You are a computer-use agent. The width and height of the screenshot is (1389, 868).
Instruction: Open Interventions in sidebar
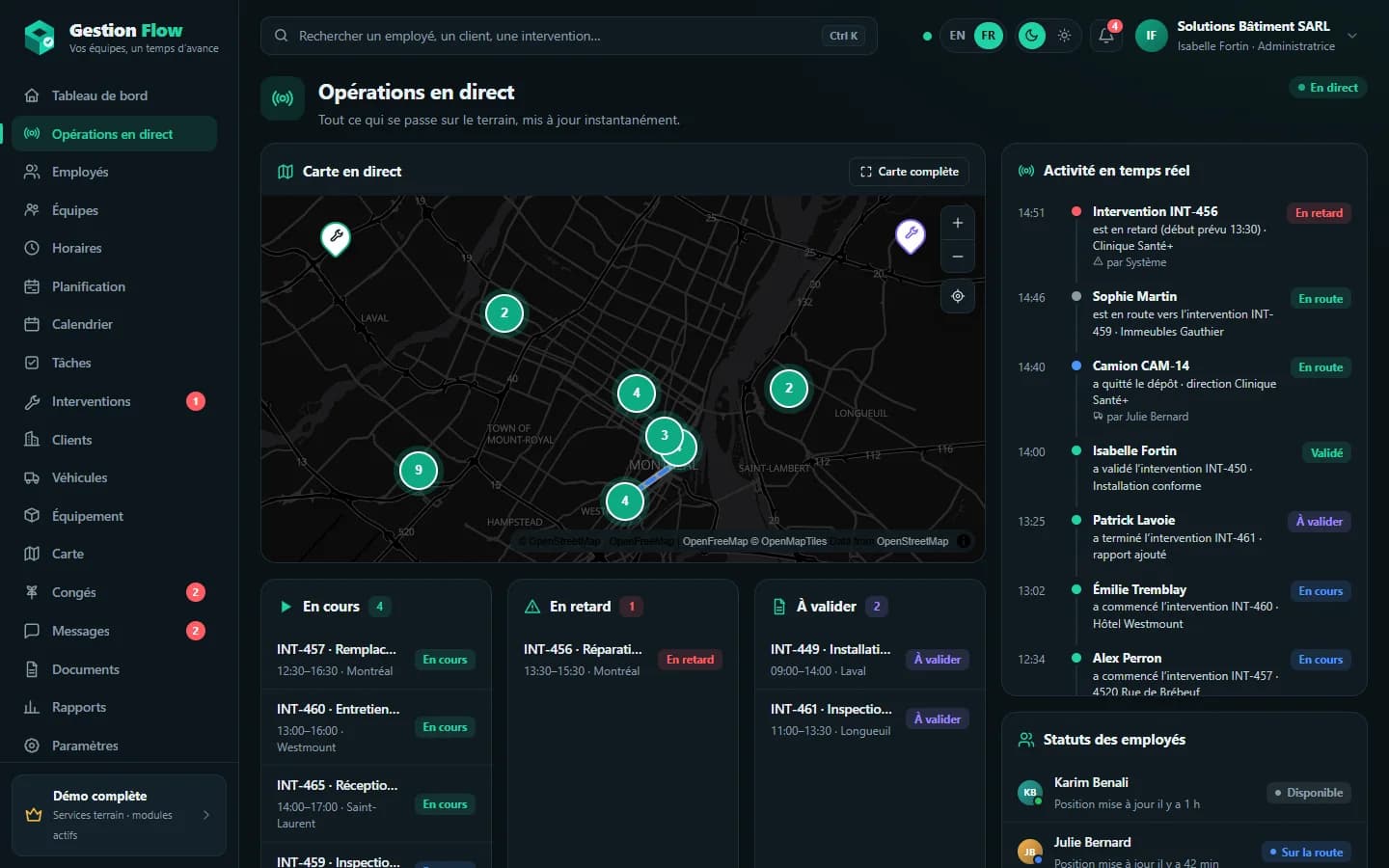[x=114, y=401]
